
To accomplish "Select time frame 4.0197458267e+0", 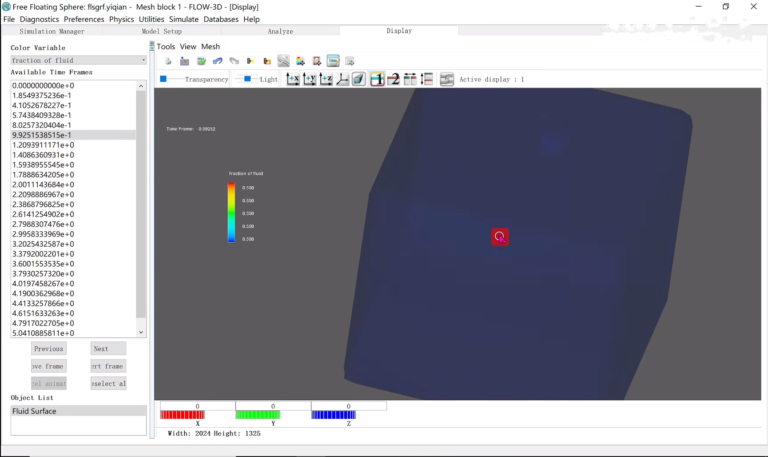I will [73, 284].
